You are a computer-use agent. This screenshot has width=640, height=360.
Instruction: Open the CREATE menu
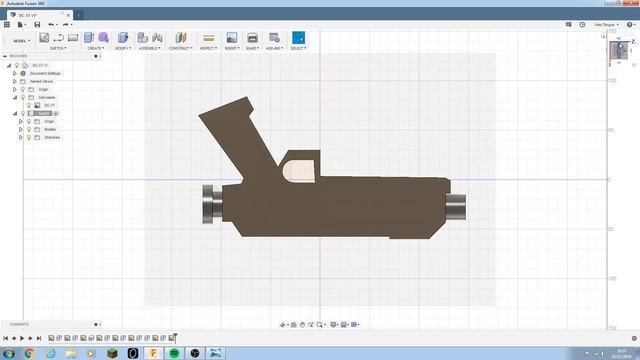[96, 48]
